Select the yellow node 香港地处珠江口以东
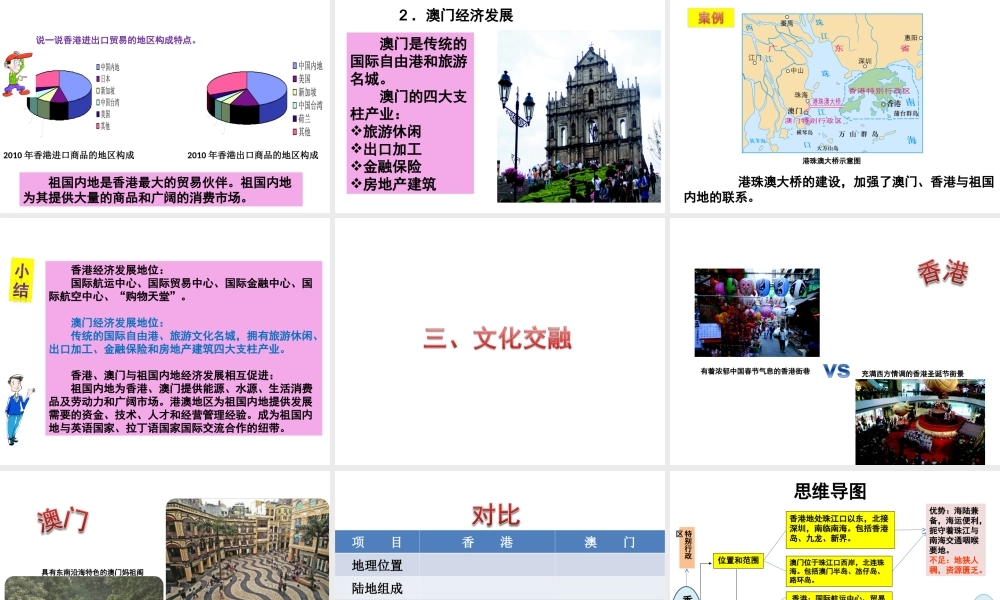This screenshot has width=1000, height=600. (839, 529)
